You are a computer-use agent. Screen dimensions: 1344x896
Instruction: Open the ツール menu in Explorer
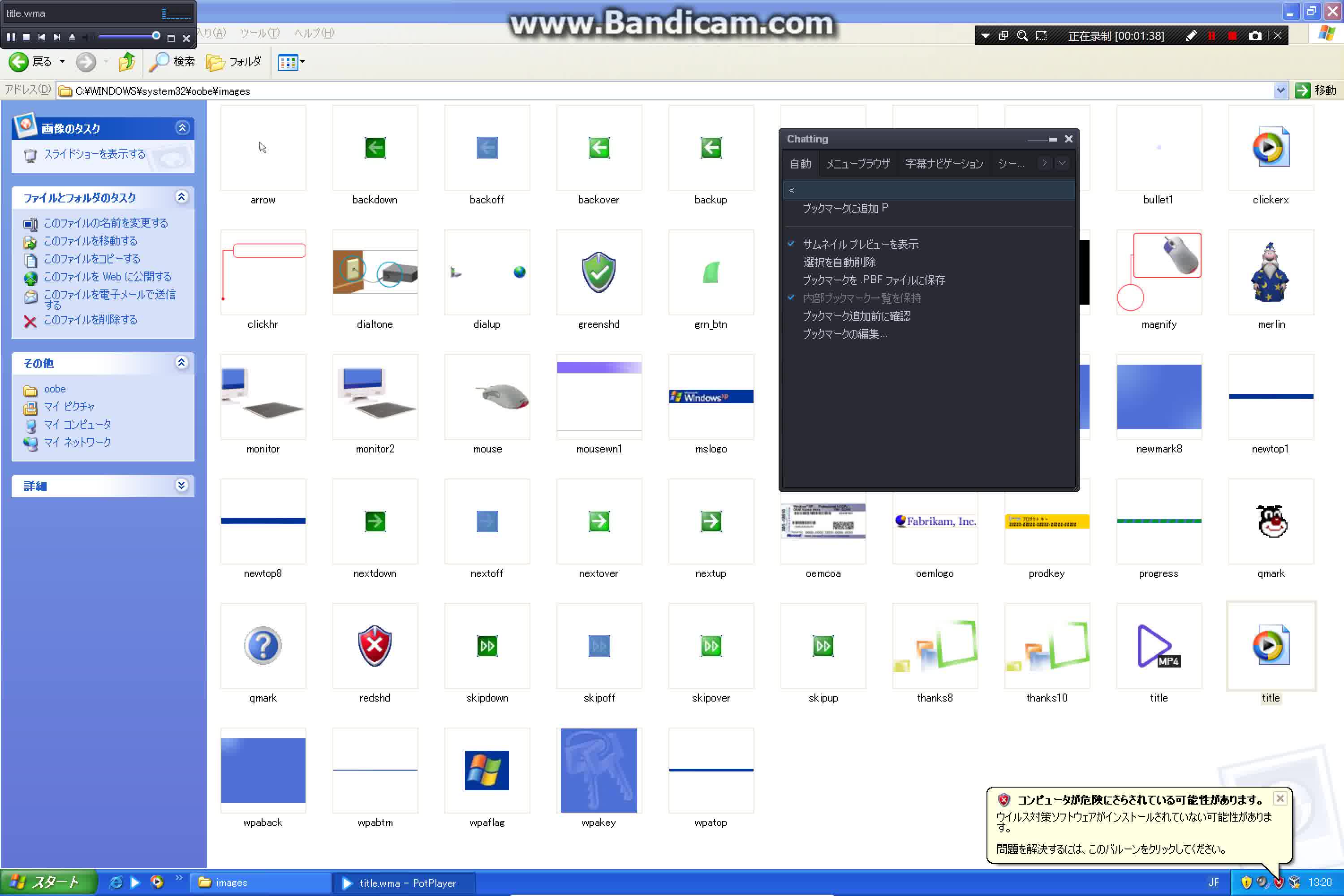259,33
